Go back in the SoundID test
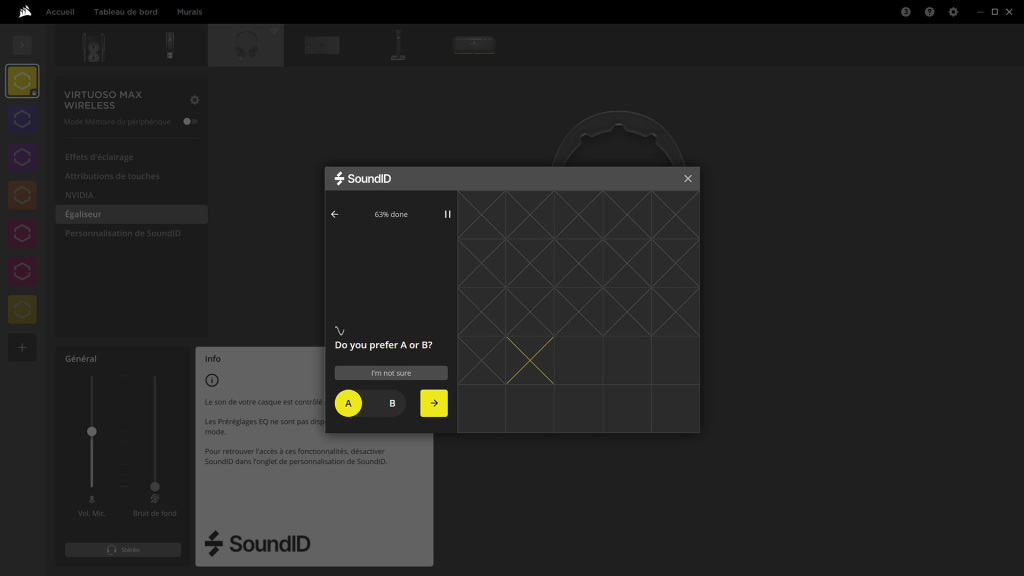1024x576 pixels. tap(334, 214)
